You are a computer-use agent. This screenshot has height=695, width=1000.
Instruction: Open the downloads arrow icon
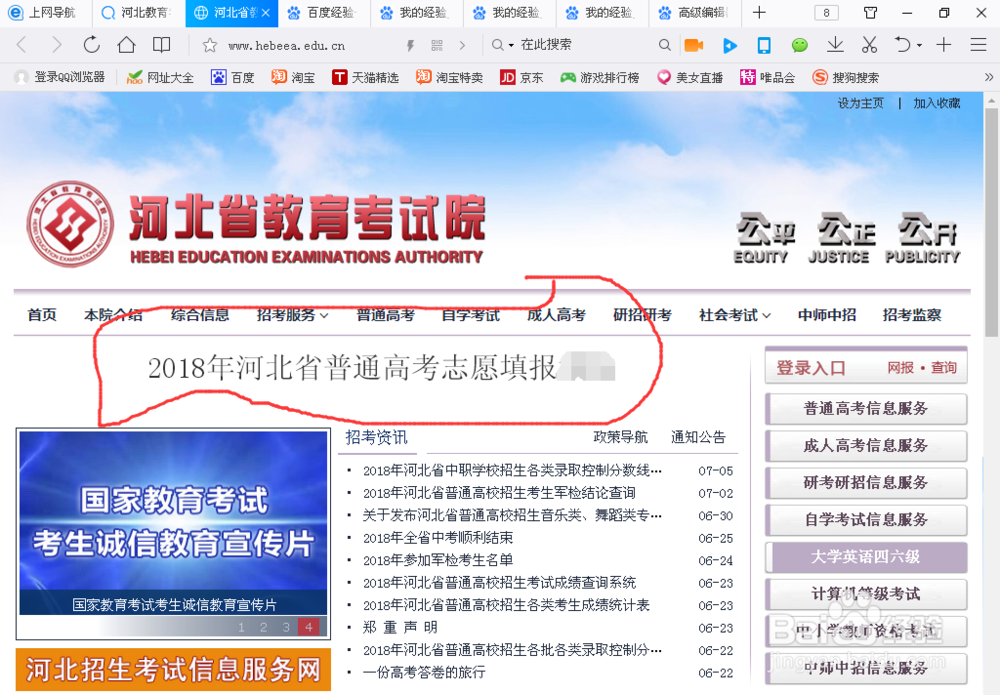tap(833, 45)
